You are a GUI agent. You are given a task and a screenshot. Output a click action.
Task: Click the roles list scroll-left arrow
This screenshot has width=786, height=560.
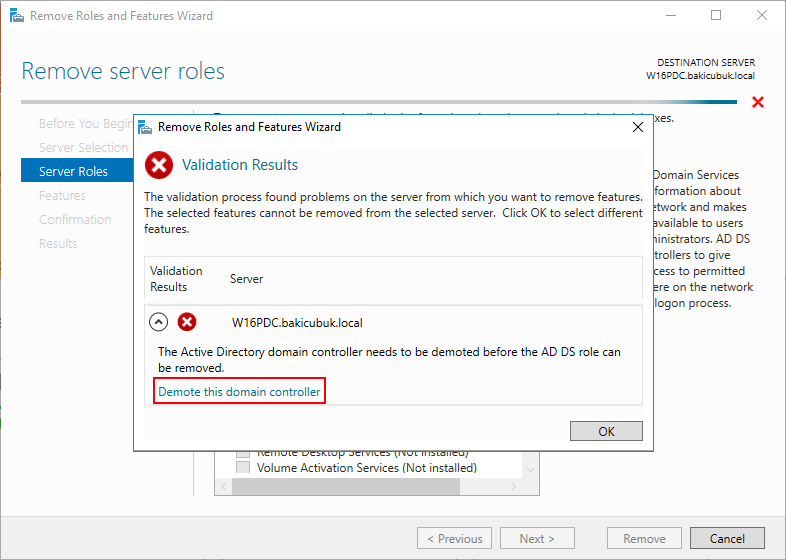click(x=224, y=486)
